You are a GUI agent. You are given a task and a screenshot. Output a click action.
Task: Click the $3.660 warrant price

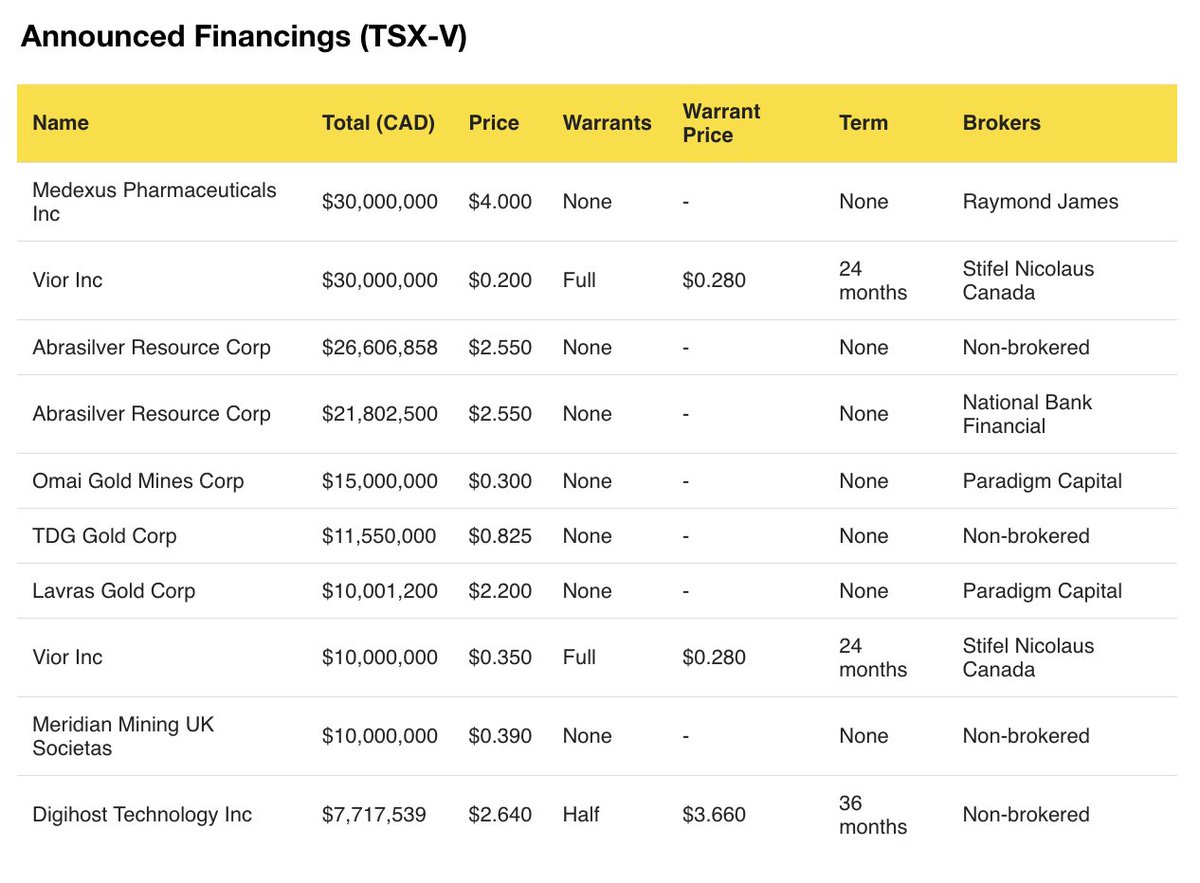pyautogui.click(x=714, y=815)
